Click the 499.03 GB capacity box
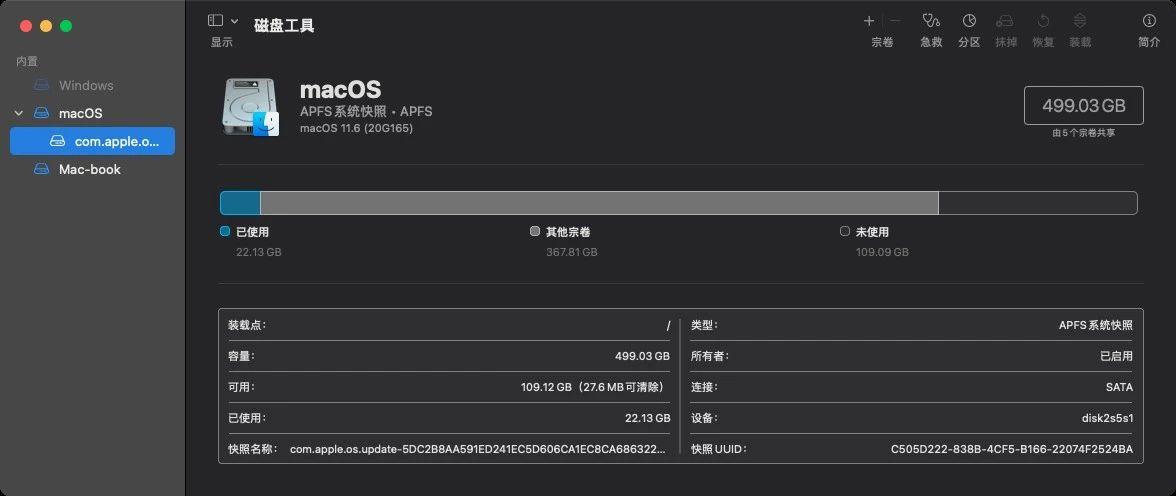Viewport: 1176px width, 496px height. coord(1084,106)
